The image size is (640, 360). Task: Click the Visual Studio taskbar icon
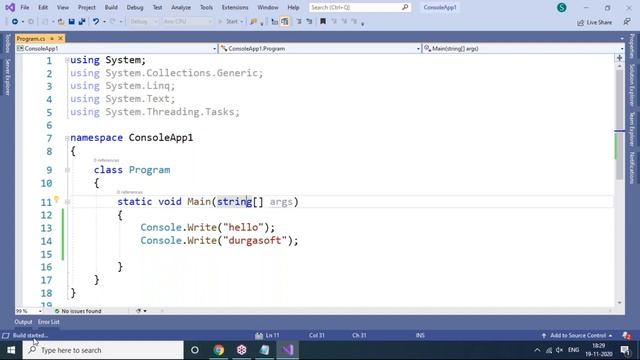click(288, 350)
